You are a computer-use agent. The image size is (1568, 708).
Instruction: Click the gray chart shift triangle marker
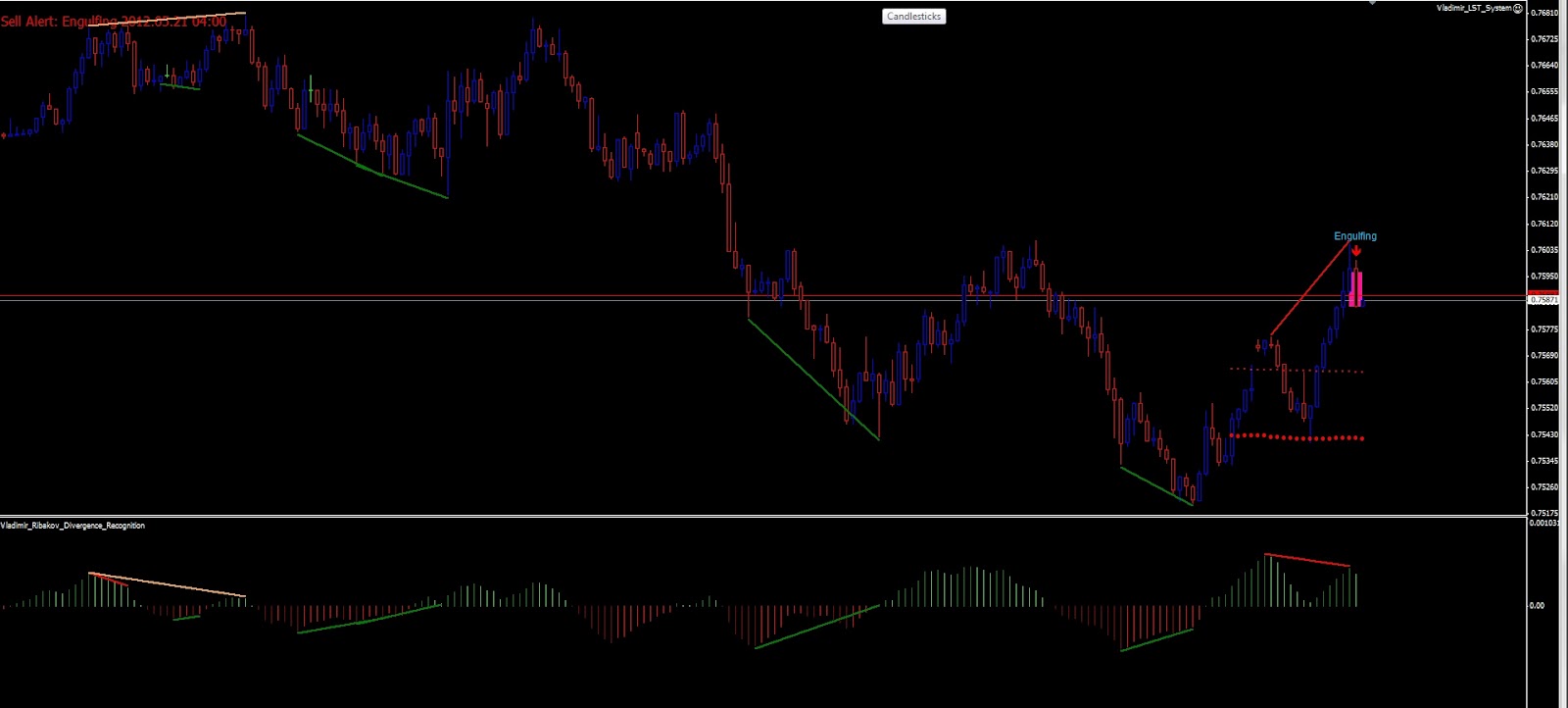(1372, 3)
